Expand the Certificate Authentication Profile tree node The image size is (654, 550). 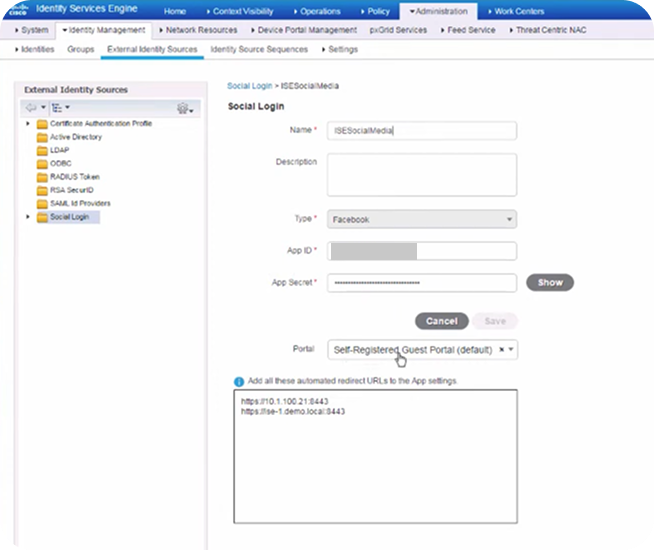[x=28, y=123]
